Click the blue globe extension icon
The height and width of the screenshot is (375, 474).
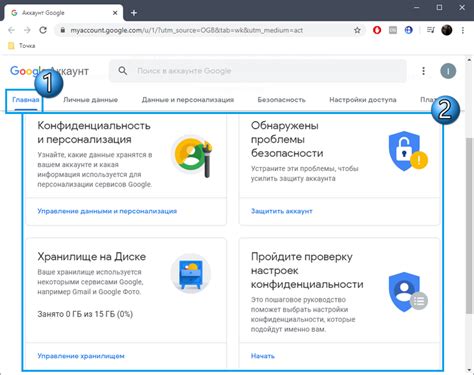click(x=409, y=30)
